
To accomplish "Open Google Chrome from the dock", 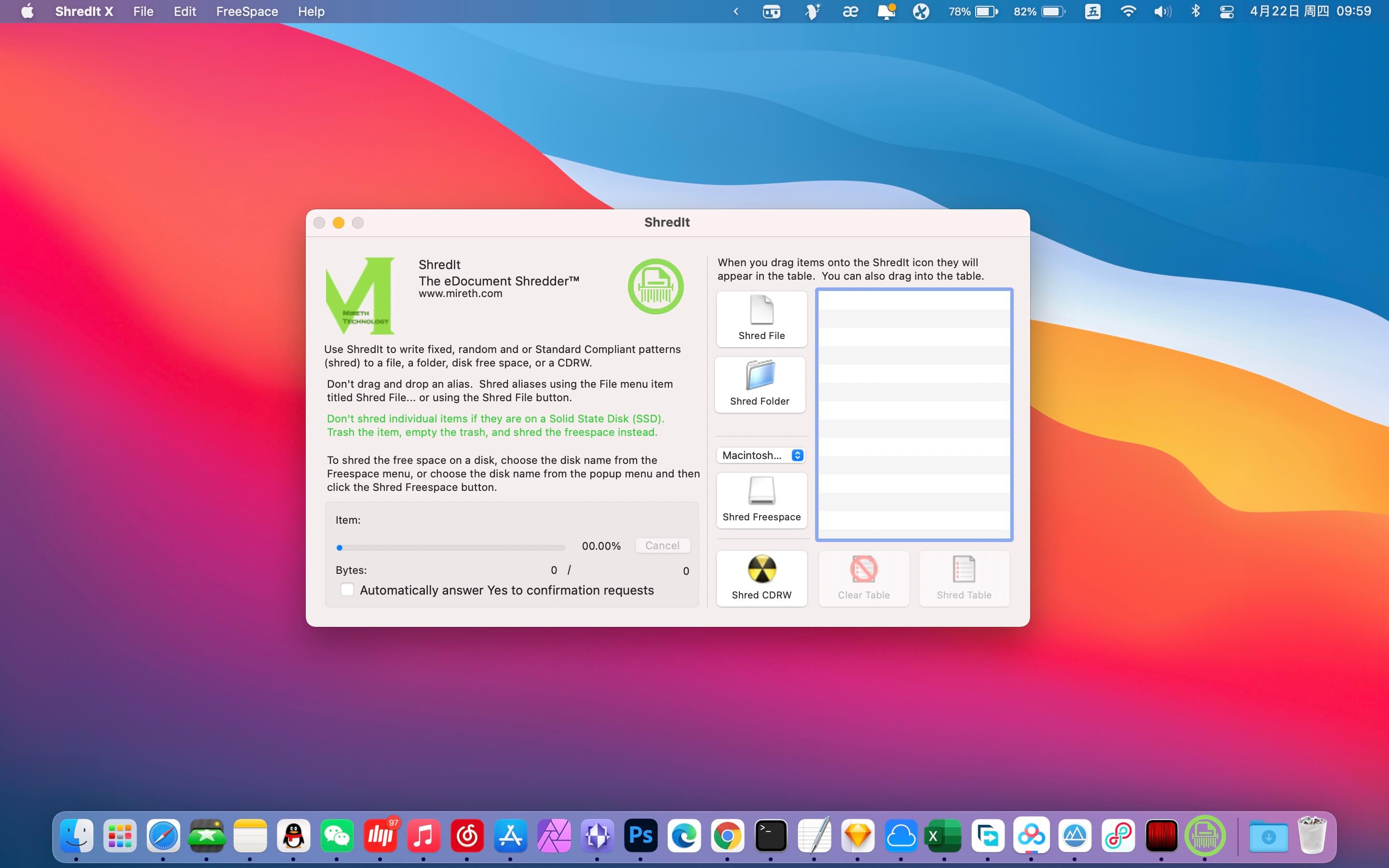I will pyautogui.click(x=727, y=835).
